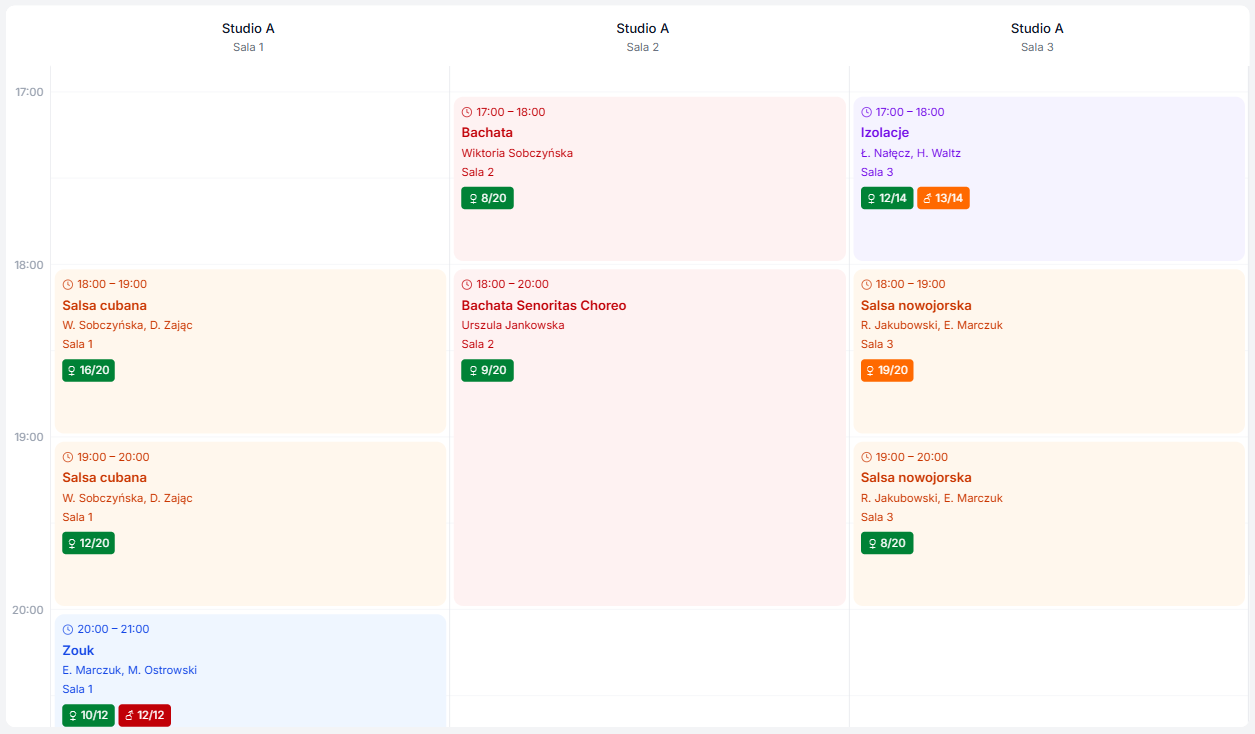Open the Izolacje class title
The width and height of the screenshot is (1255, 734).
[885, 133]
